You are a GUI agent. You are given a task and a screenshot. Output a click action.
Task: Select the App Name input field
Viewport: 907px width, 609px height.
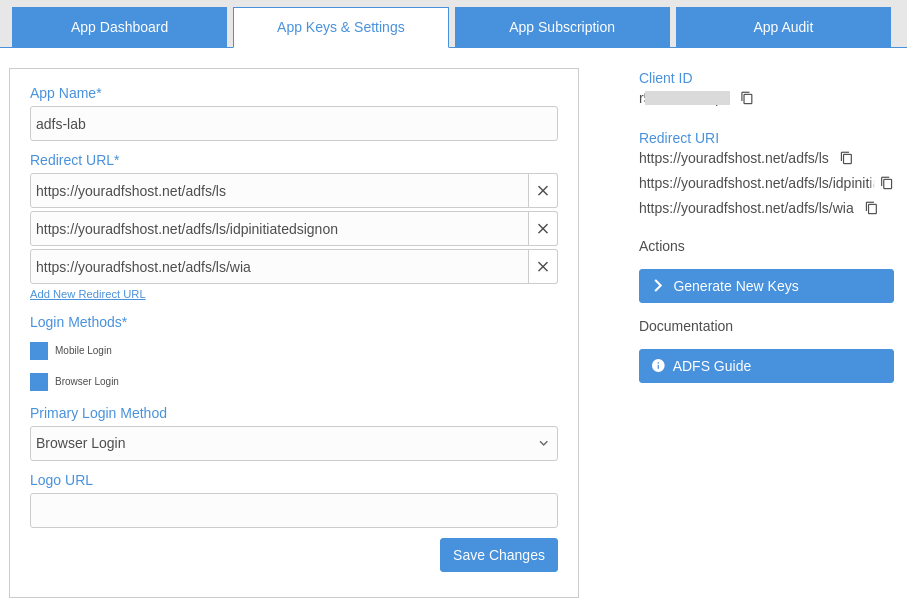[x=293, y=123]
